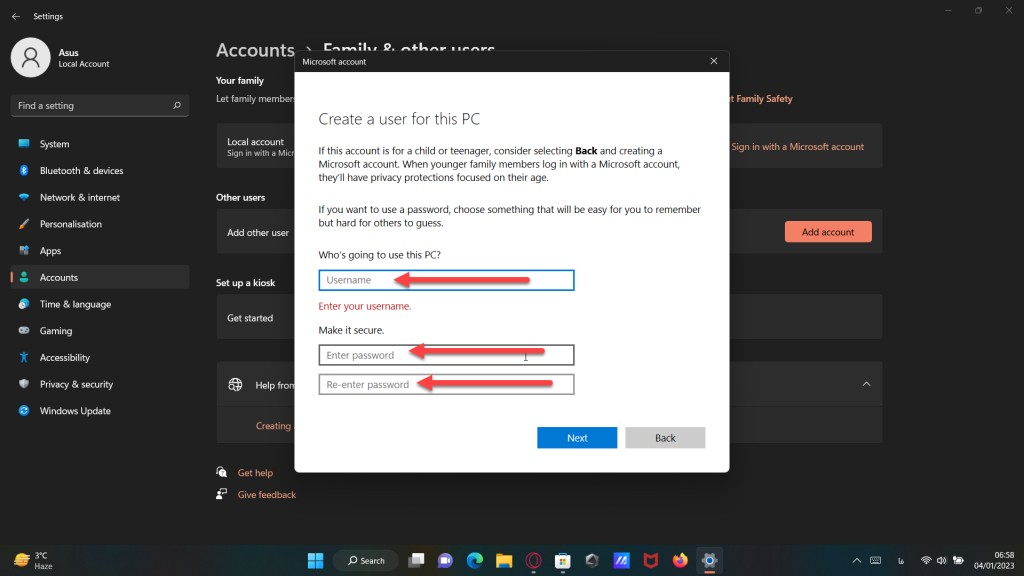
Task: Open the Windows Start menu
Action: (x=315, y=560)
